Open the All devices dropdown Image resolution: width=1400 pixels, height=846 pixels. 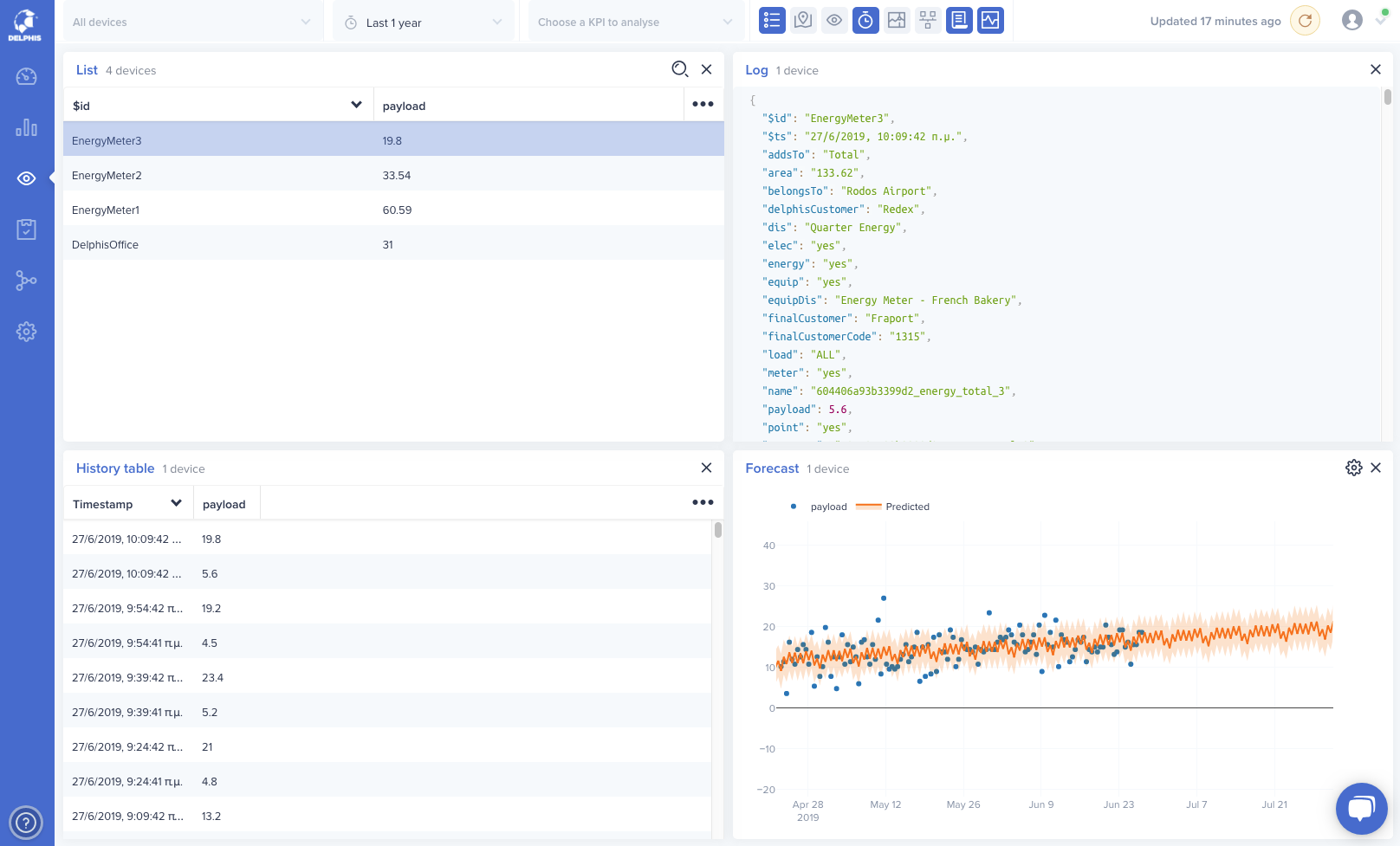point(193,22)
